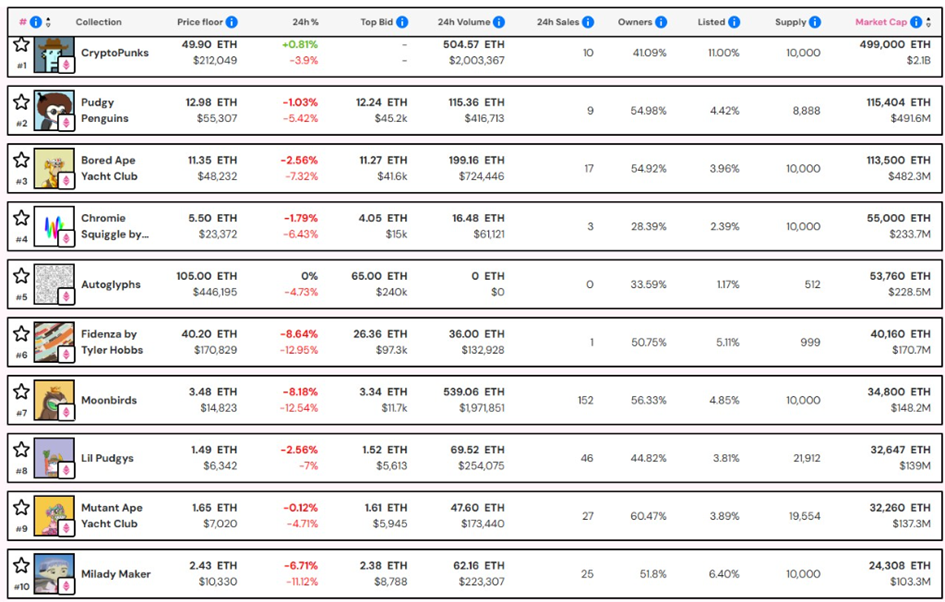The width and height of the screenshot is (945, 602).
Task: Sort by the Market Cap column header
Action: click(880, 22)
